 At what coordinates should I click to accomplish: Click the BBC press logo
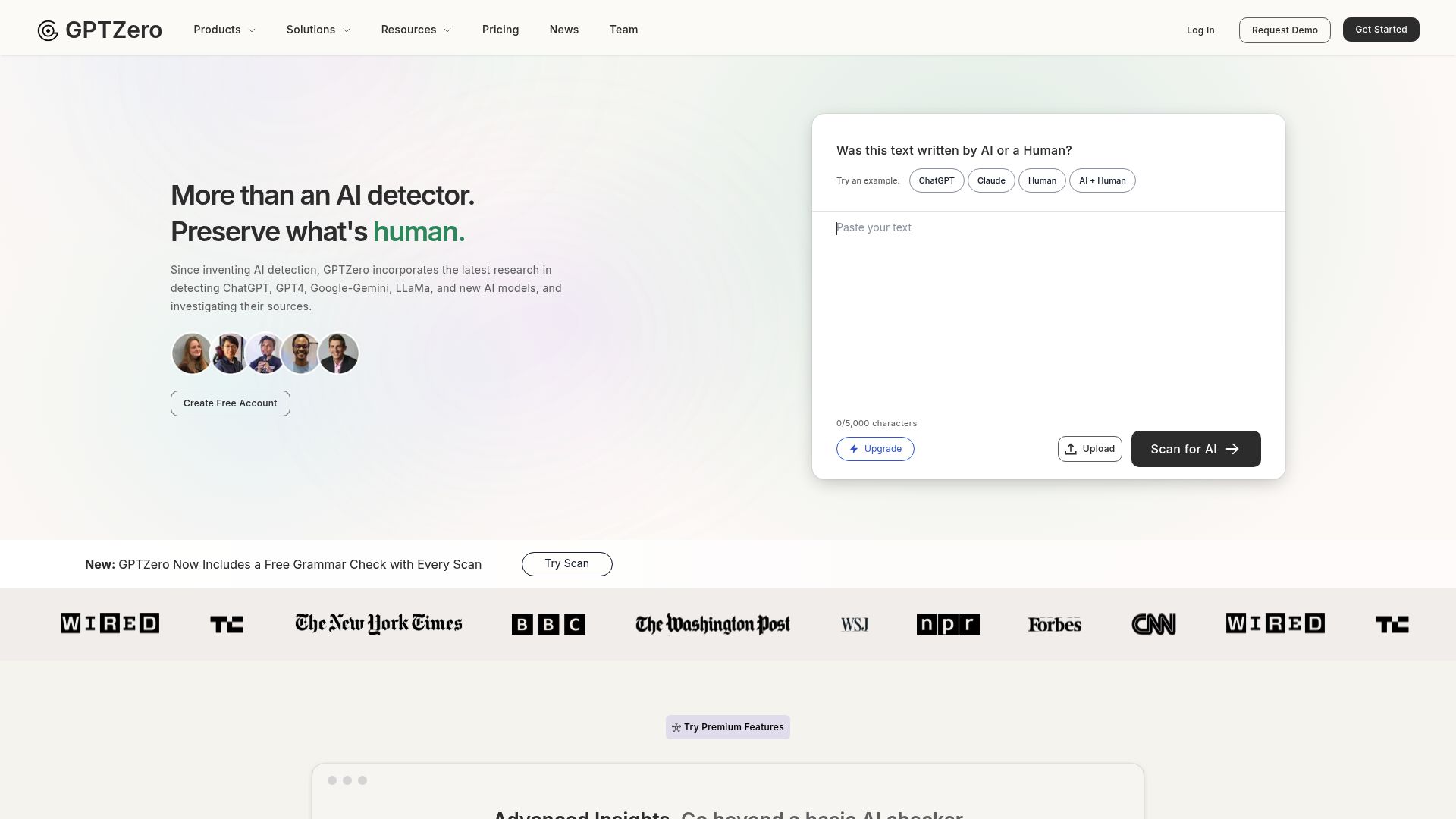[548, 623]
